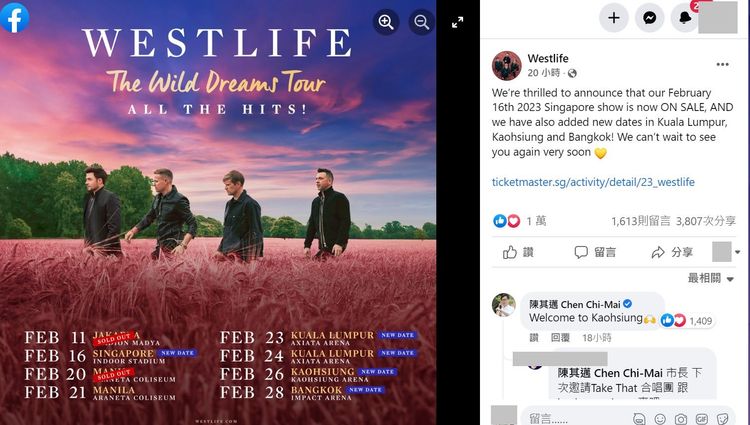The height and width of the screenshot is (425, 750).
Task: Open the create plus menu
Action: tap(614, 18)
